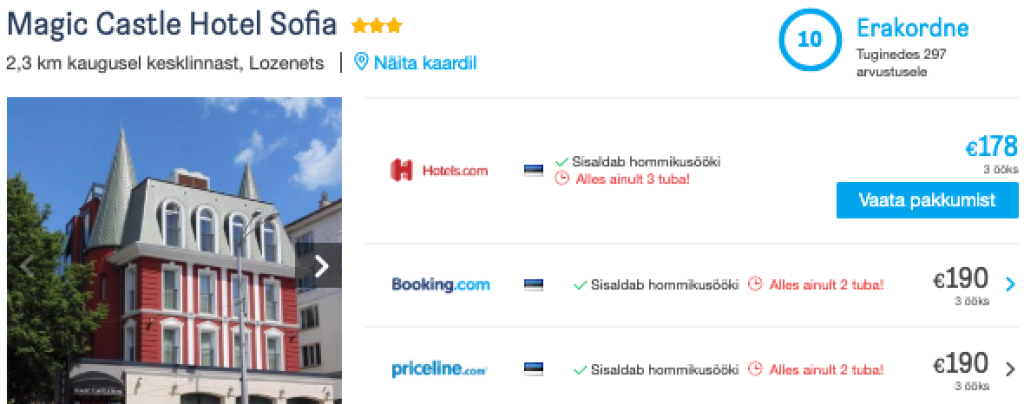Click the Booking.com logo

point(440,285)
